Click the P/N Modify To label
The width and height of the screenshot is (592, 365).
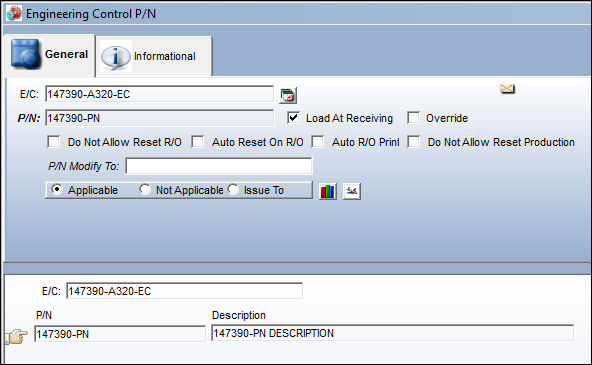(x=83, y=166)
